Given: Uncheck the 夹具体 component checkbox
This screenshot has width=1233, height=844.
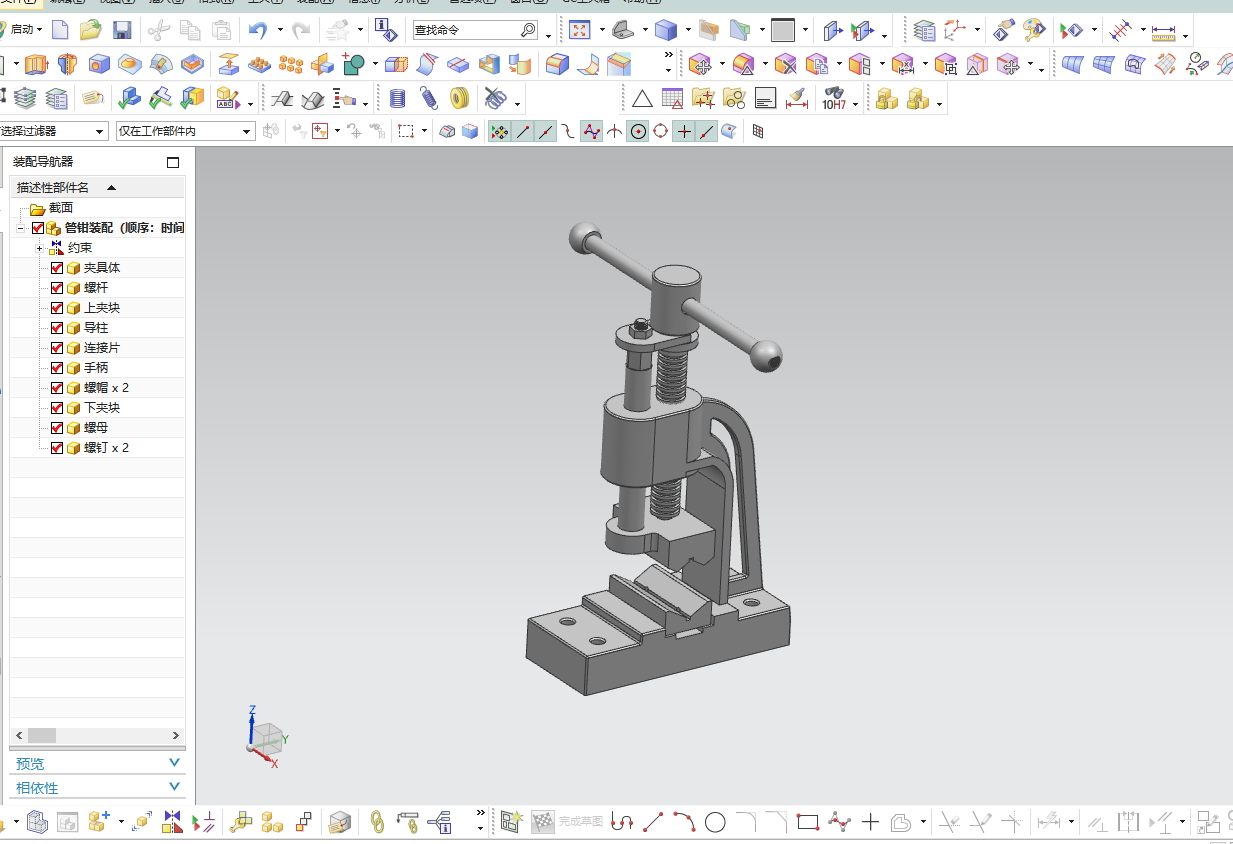Looking at the screenshot, I should point(57,268).
